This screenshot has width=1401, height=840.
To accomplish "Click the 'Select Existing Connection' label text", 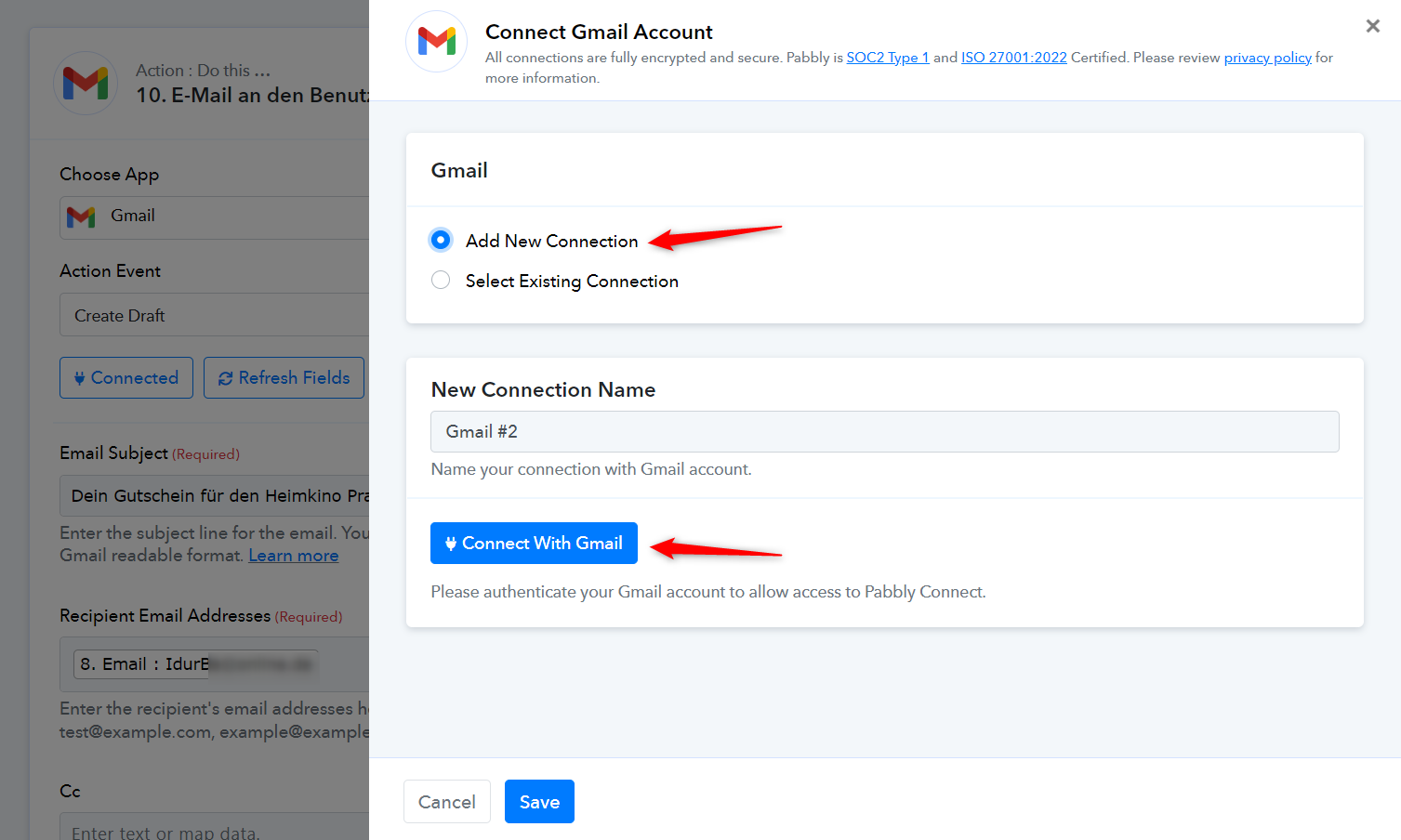I will [572, 281].
